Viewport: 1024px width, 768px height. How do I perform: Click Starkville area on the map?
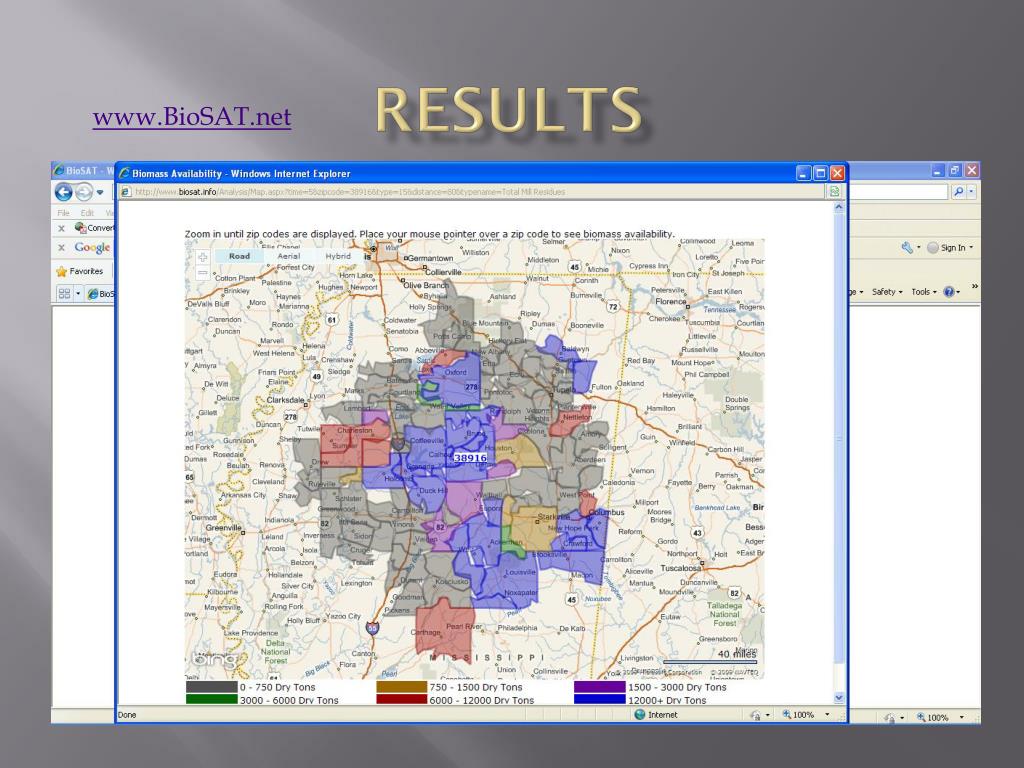coord(552,517)
